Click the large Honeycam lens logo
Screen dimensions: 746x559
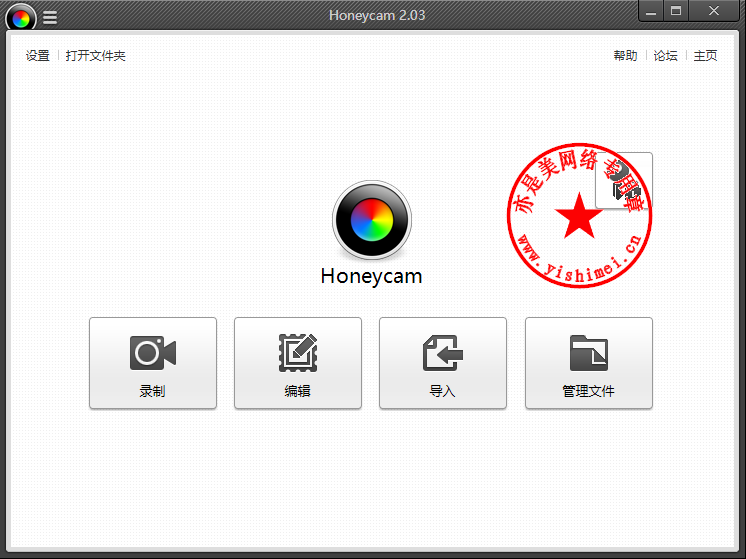tap(372, 220)
